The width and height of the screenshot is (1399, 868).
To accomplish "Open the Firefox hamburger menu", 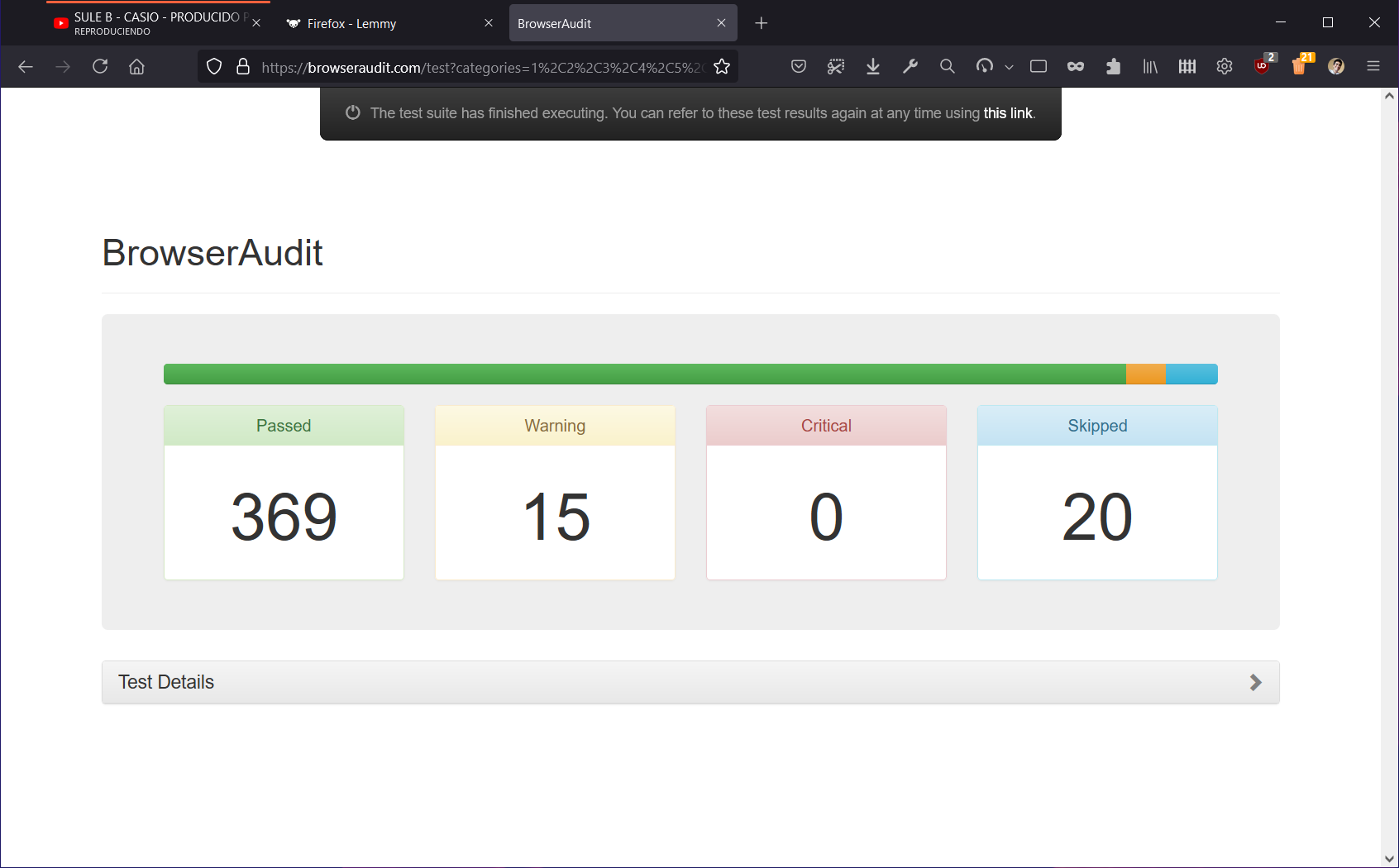I will [x=1373, y=67].
